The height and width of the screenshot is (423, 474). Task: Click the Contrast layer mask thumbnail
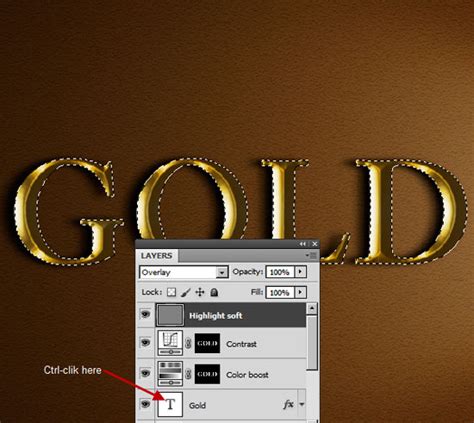tap(207, 343)
